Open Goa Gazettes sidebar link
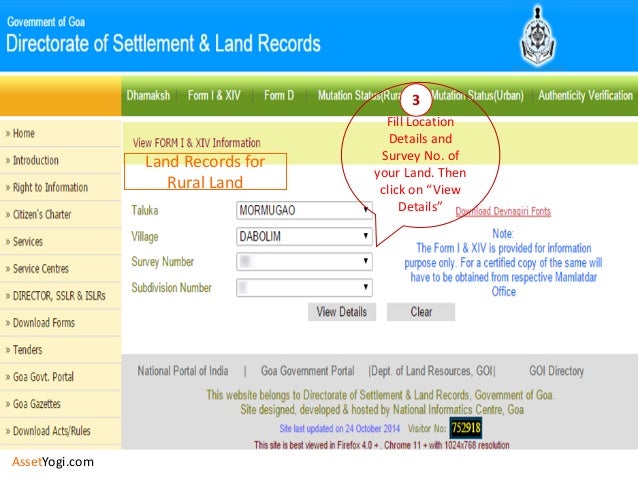Image resolution: width=638 pixels, height=479 pixels. [x=36, y=404]
